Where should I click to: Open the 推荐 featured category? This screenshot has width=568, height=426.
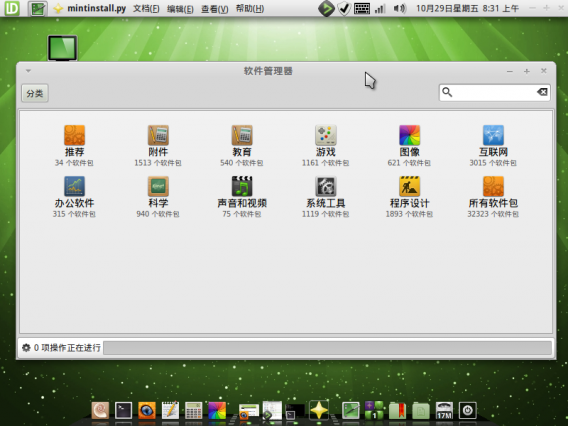[74, 146]
